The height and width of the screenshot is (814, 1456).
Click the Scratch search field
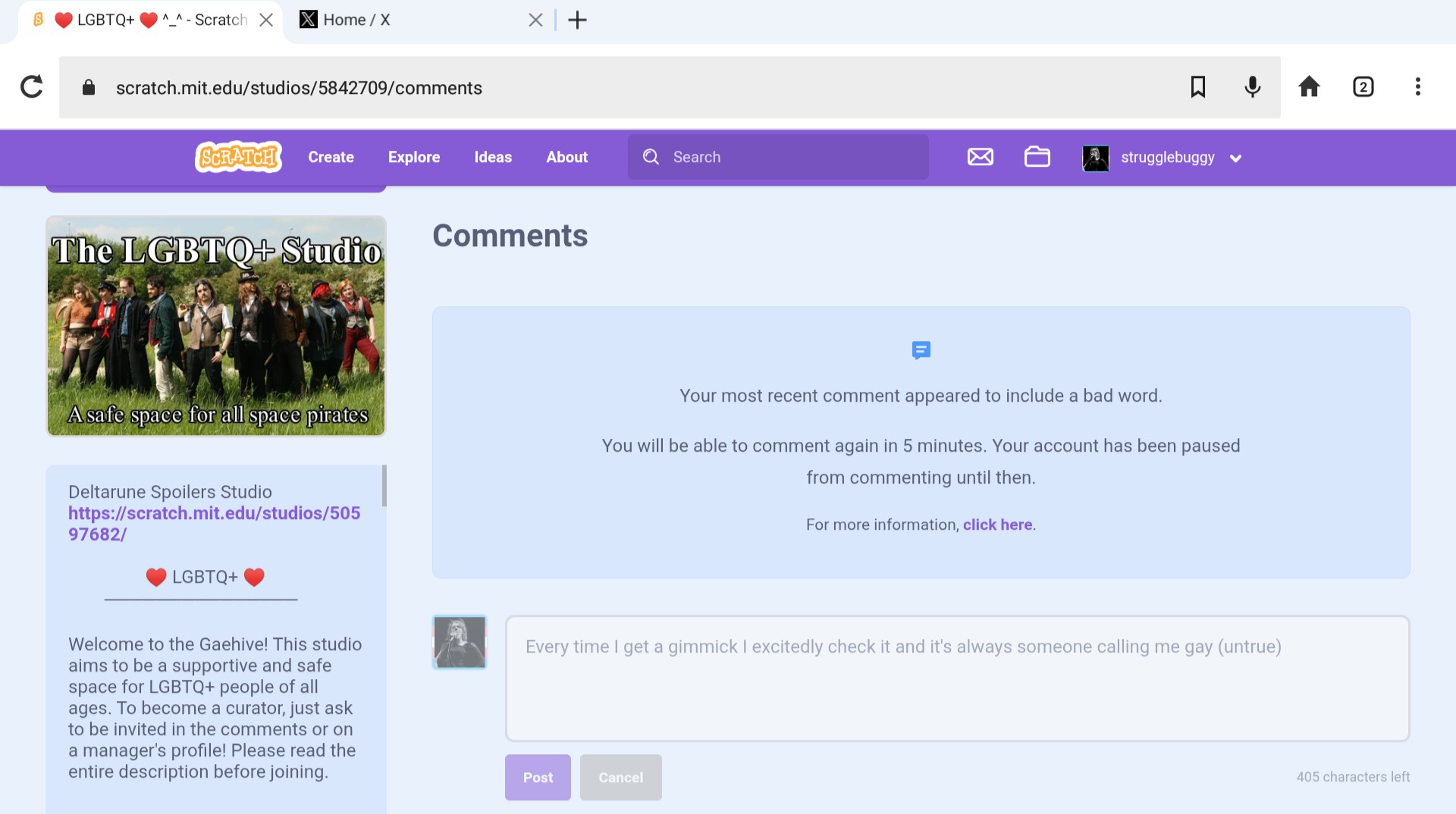[778, 157]
